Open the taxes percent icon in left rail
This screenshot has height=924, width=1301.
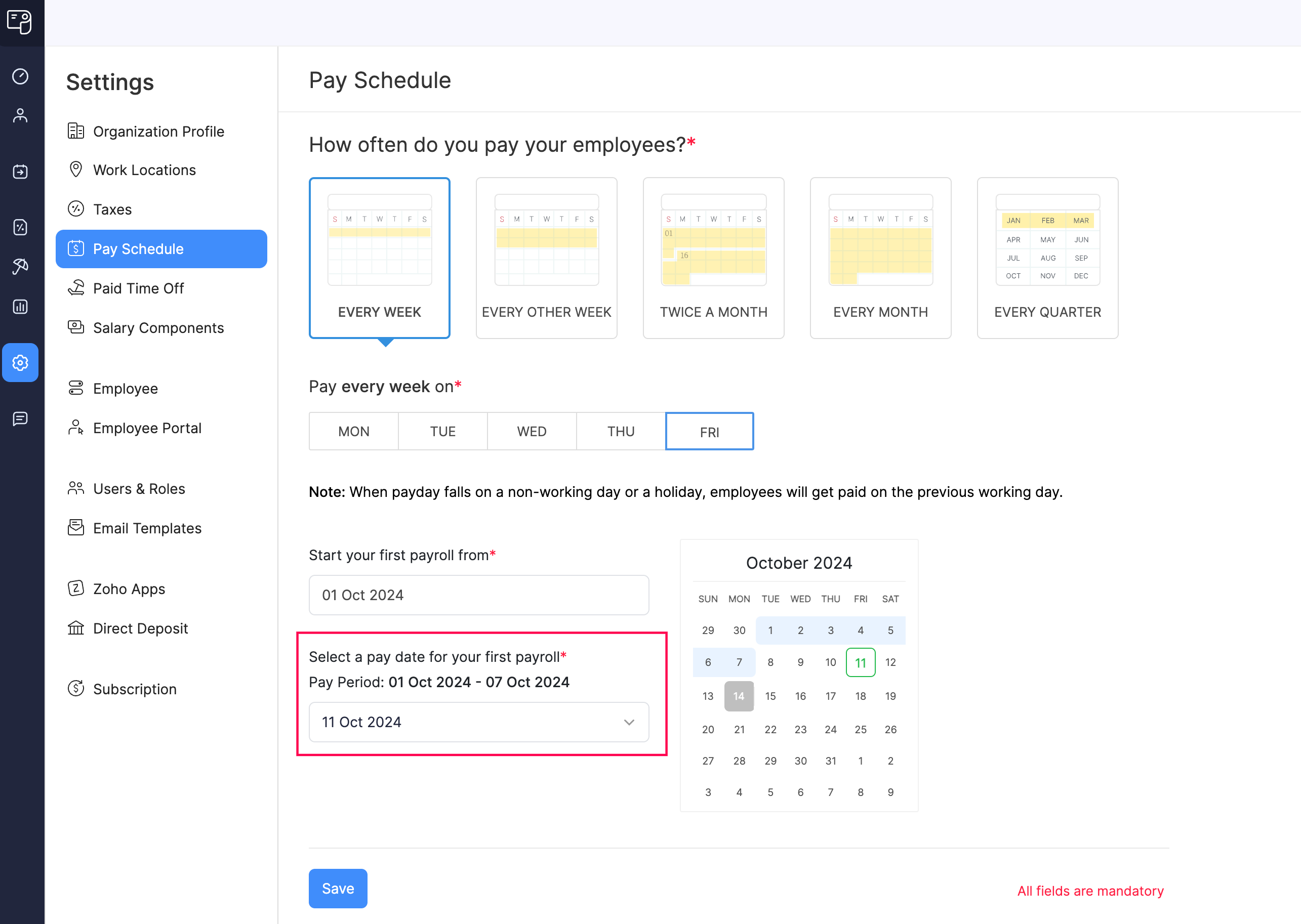(x=20, y=227)
